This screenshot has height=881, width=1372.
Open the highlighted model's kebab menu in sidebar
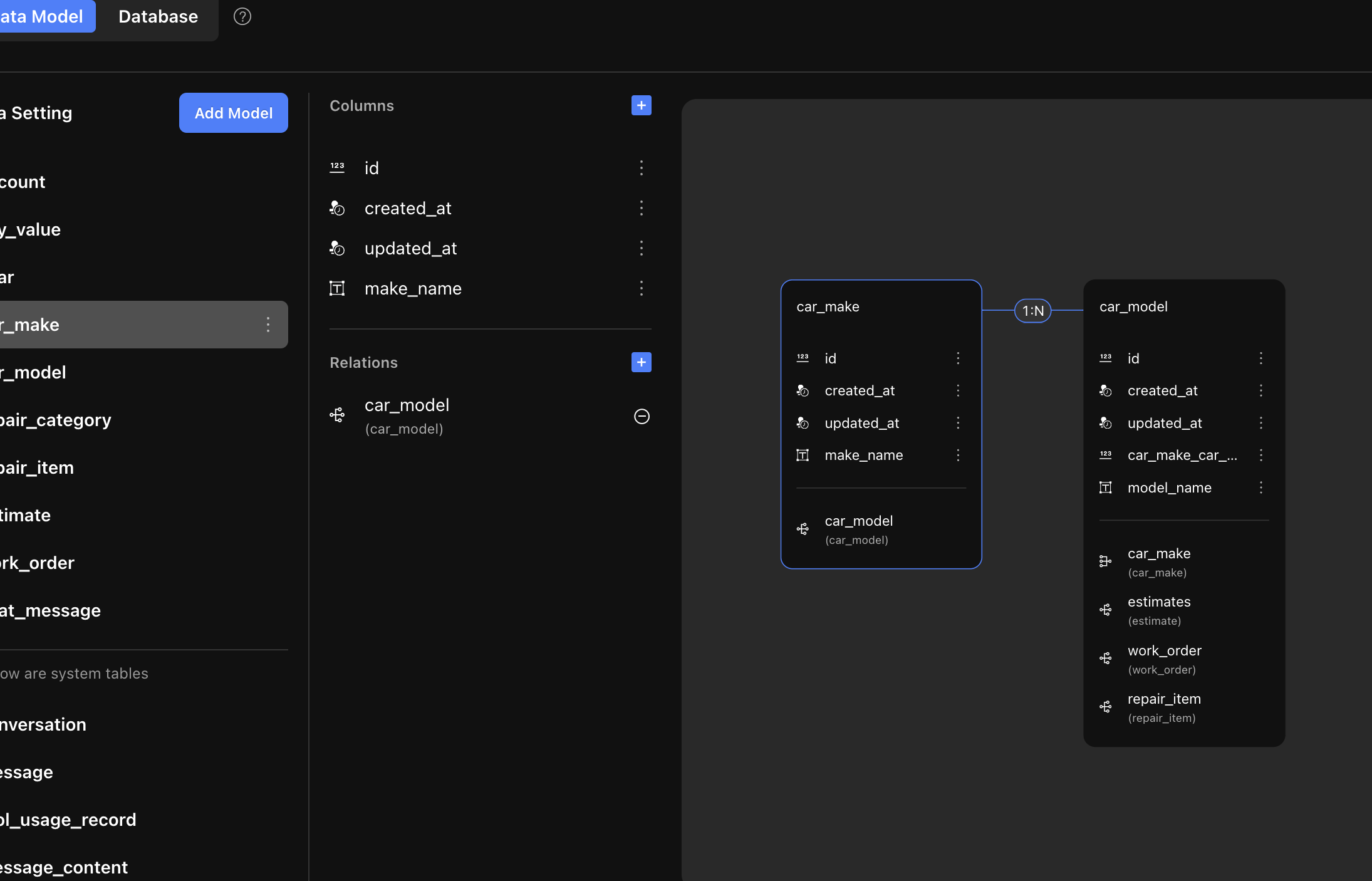click(x=268, y=325)
